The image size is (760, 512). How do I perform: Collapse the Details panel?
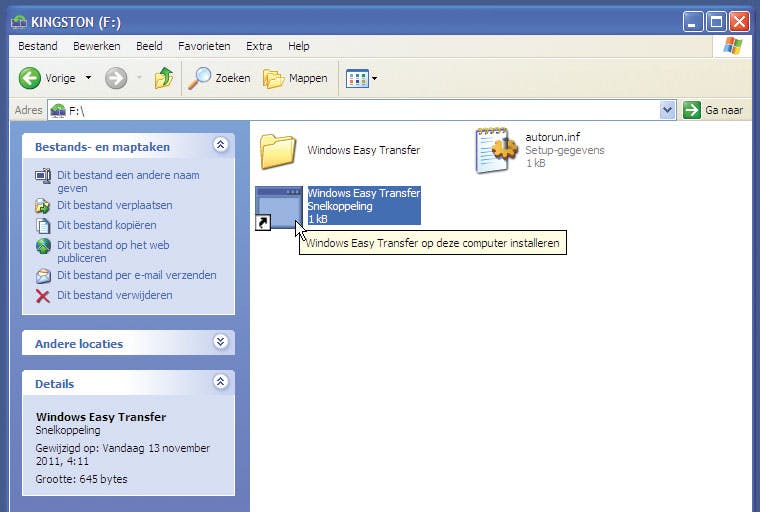[x=221, y=382]
